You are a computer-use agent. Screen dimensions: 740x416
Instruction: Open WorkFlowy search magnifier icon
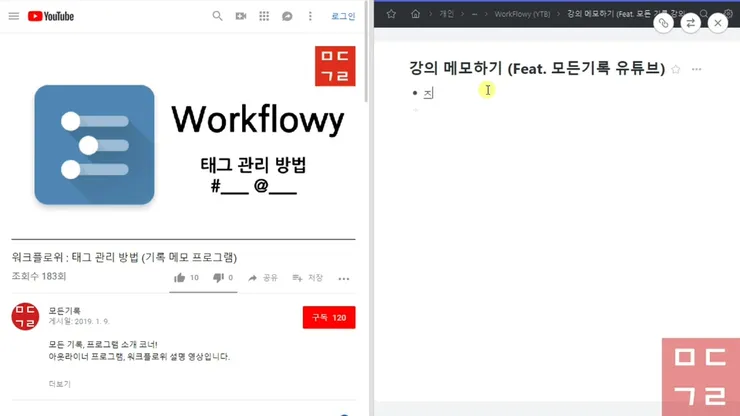(x=704, y=14)
